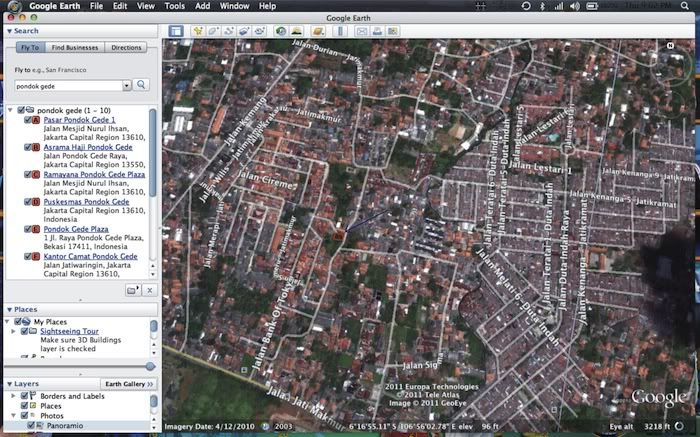
Task: Select the Record a Tour toolbar icon
Action: point(259,31)
